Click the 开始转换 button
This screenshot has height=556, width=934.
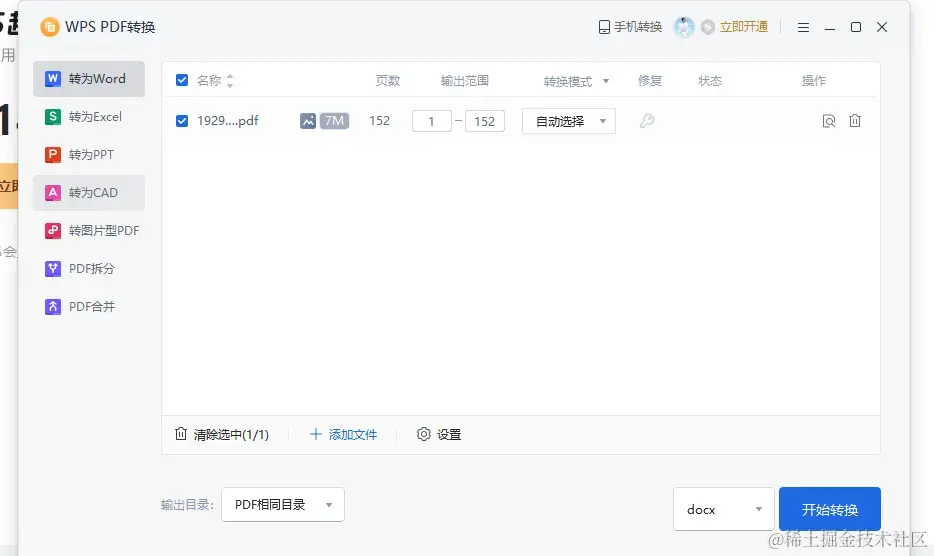coord(830,509)
